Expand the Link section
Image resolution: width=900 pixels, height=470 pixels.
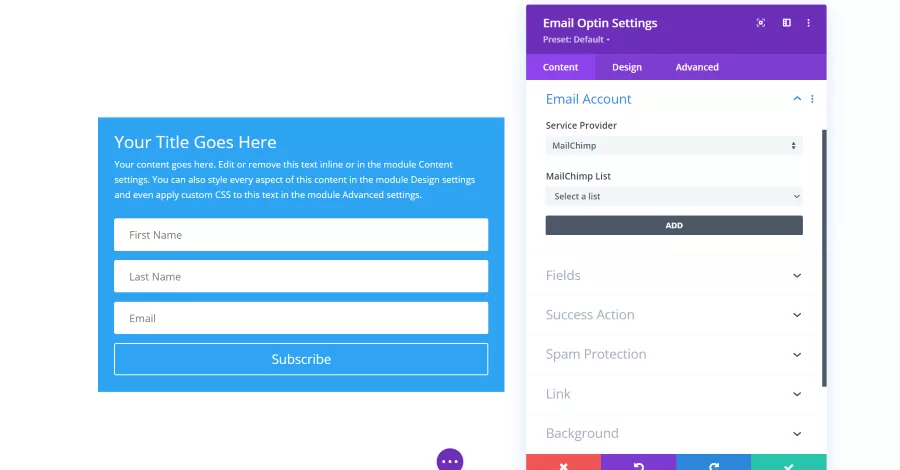coord(674,394)
